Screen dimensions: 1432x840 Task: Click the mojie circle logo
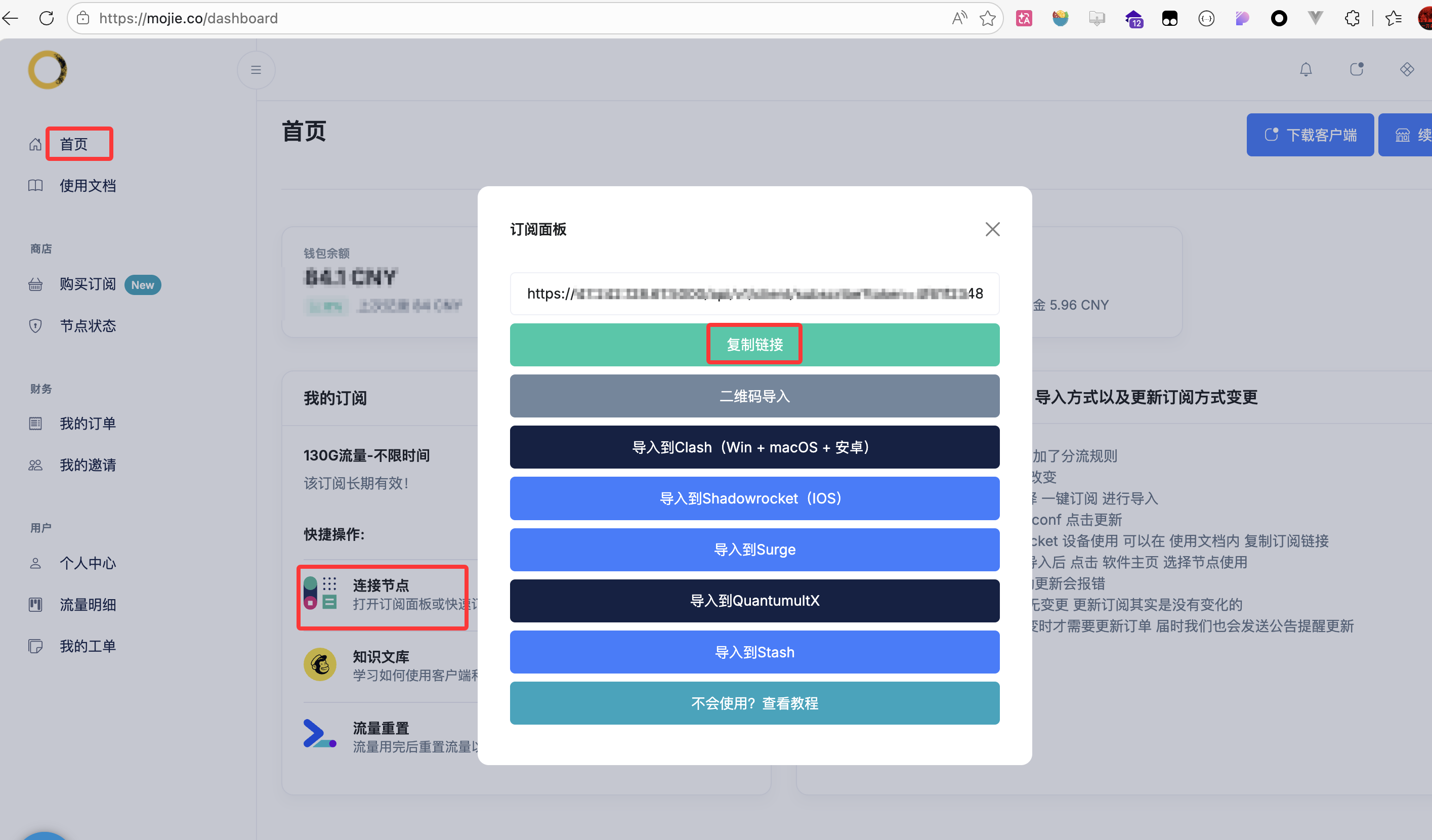point(48,69)
